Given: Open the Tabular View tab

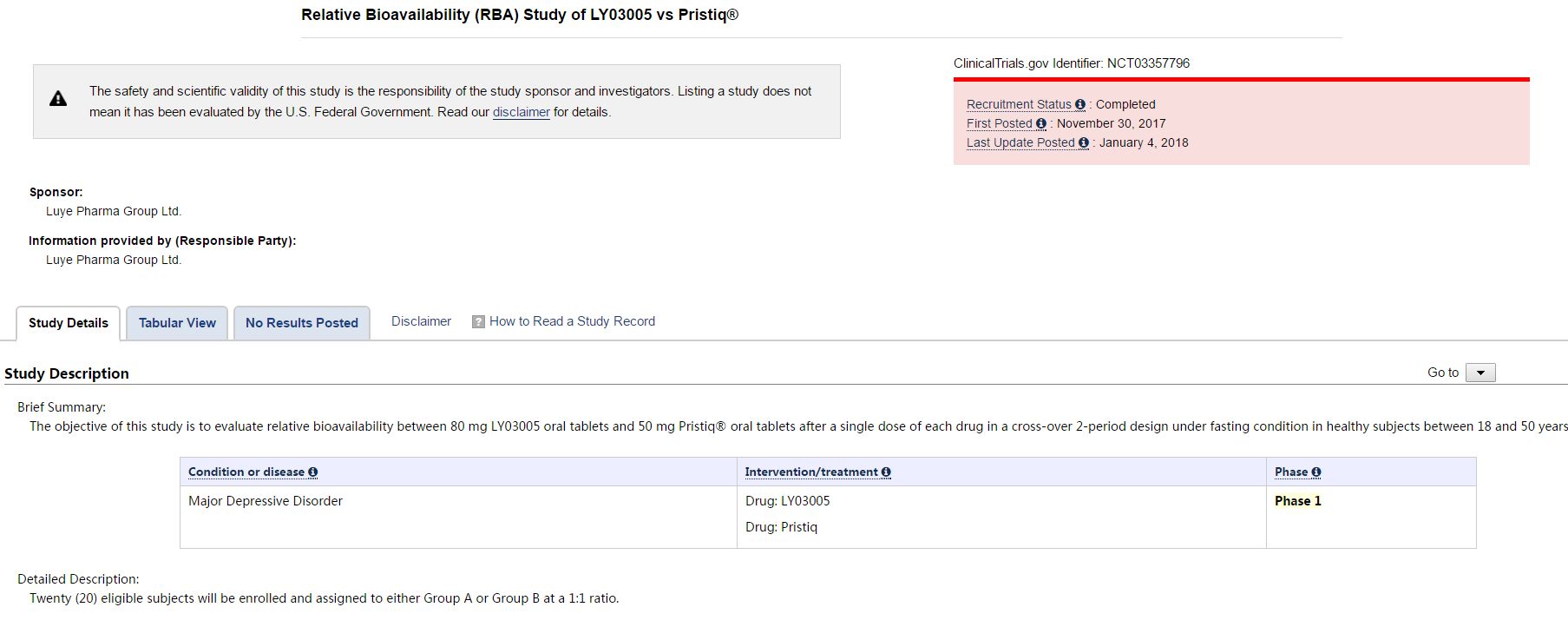Looking at the screenshot, I should pos(177,323).
